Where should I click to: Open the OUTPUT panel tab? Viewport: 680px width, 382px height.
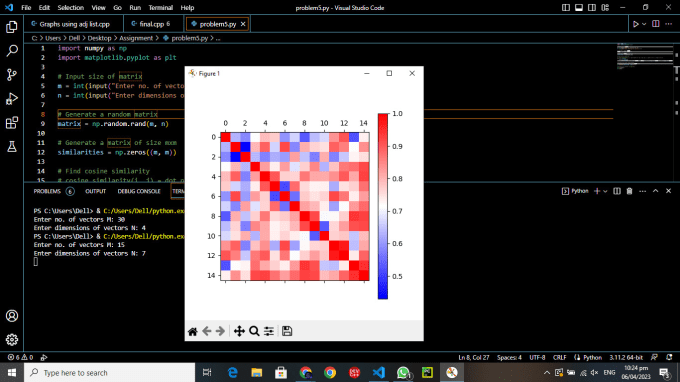tap(95, 191)
